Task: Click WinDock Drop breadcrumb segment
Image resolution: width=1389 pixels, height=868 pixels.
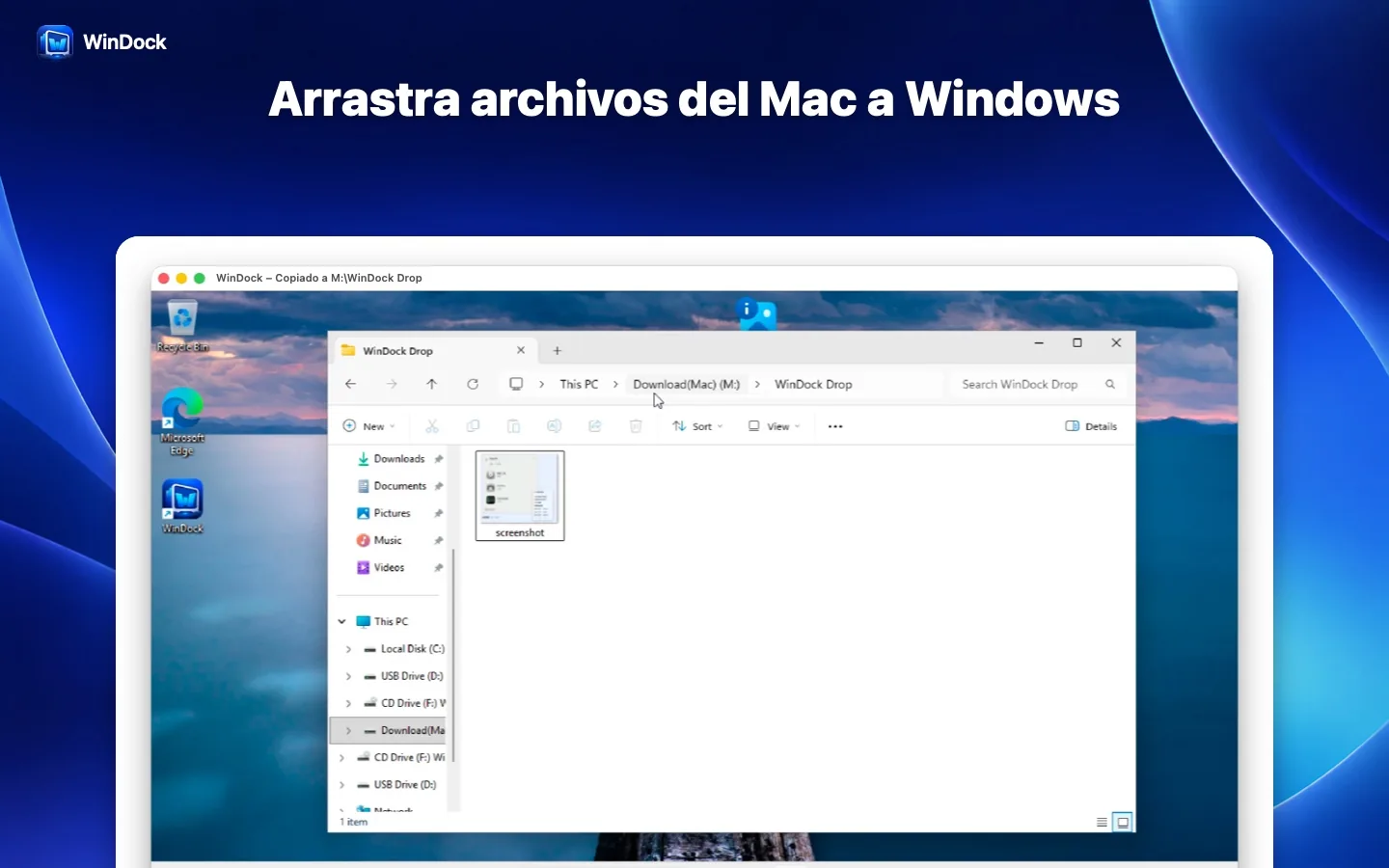Action: click(x=813, y=384)
